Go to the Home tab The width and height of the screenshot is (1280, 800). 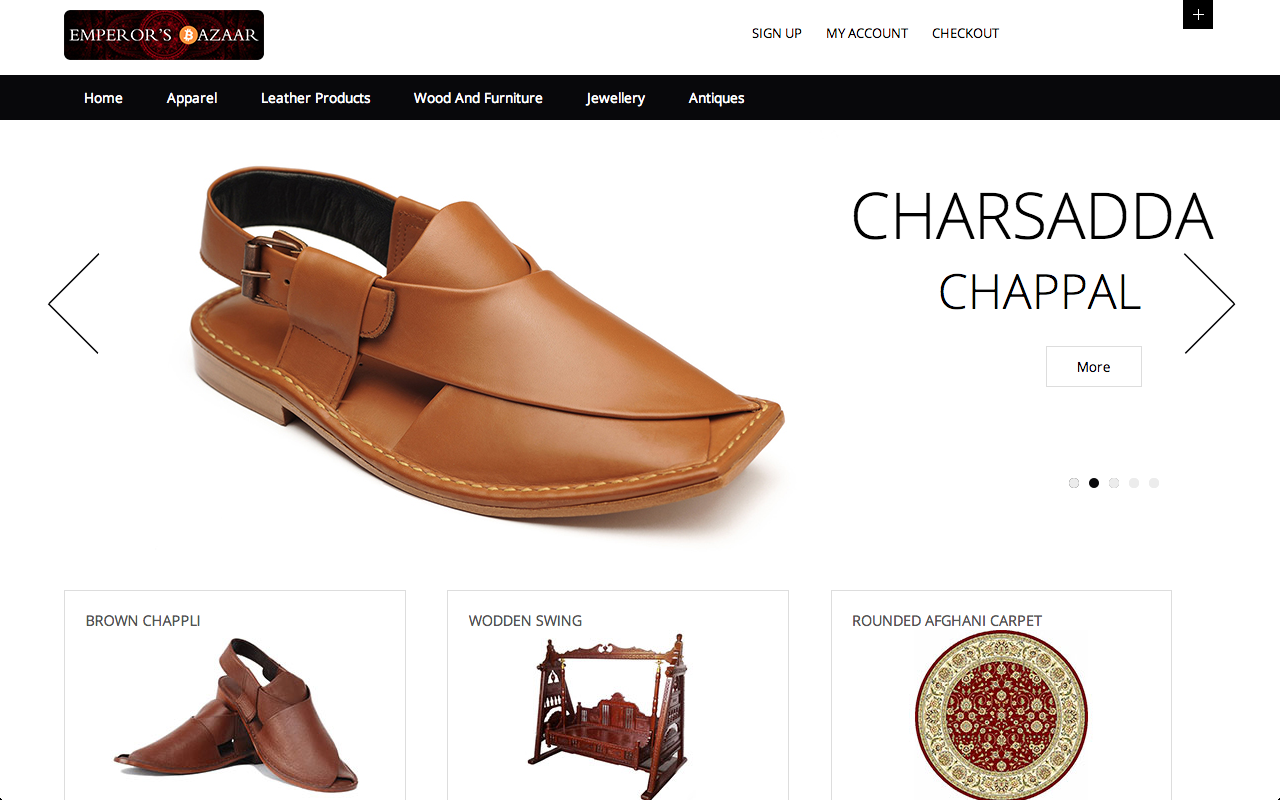point(103,98)
